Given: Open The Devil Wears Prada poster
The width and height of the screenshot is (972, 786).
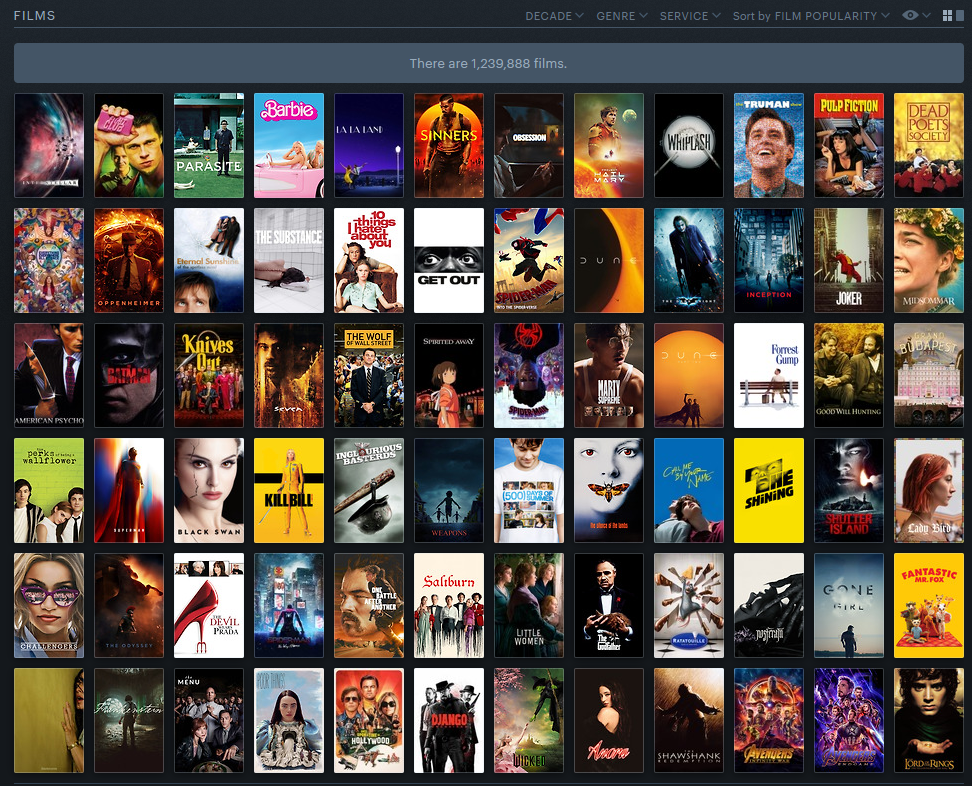Looking at the screenshot, I should click(209, 606).
